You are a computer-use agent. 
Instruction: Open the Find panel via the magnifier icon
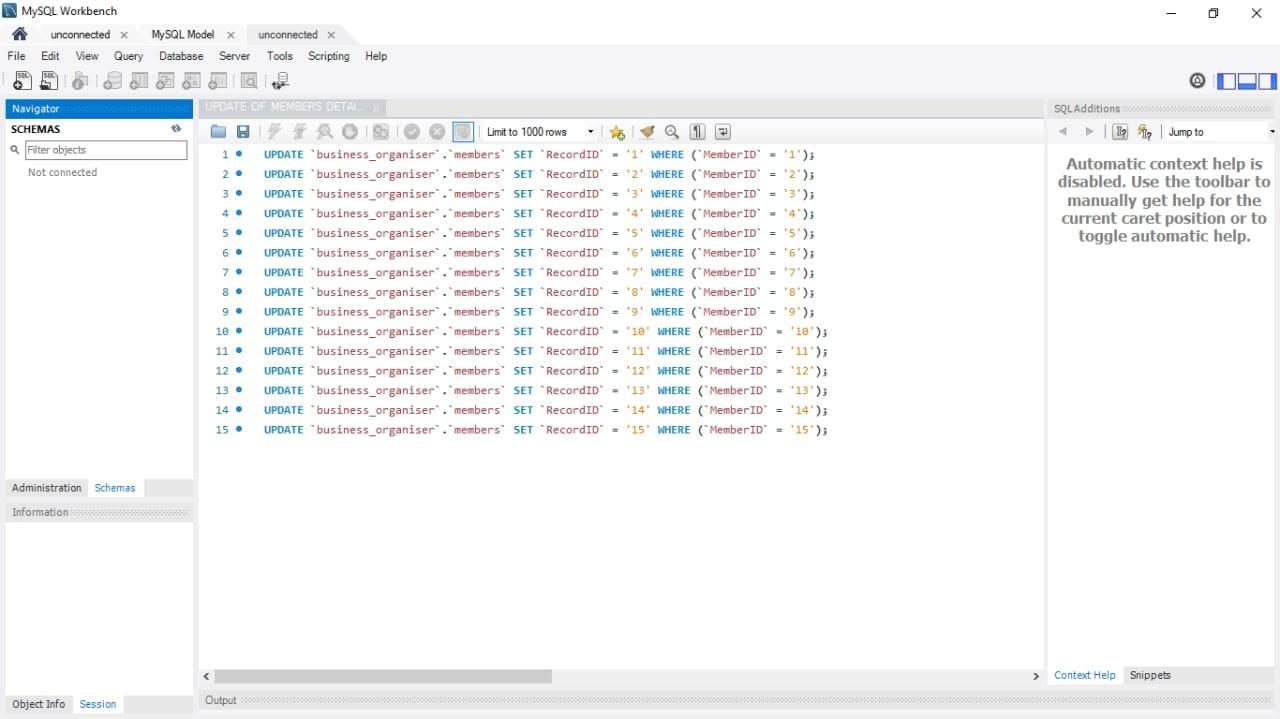[671, 131]
